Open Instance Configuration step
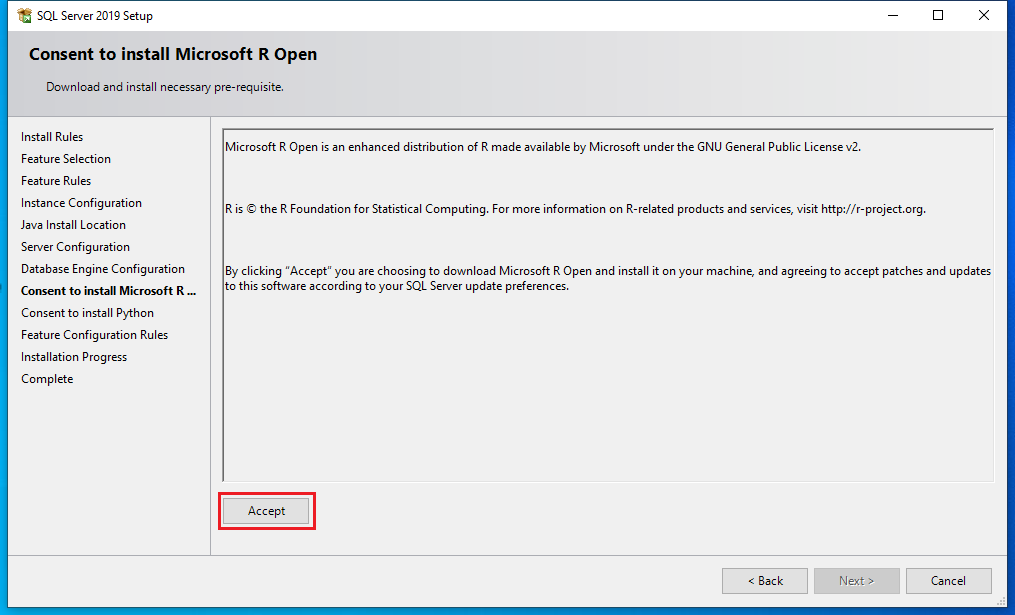Viewport: 1015px width, 615px height. (81, 203)
